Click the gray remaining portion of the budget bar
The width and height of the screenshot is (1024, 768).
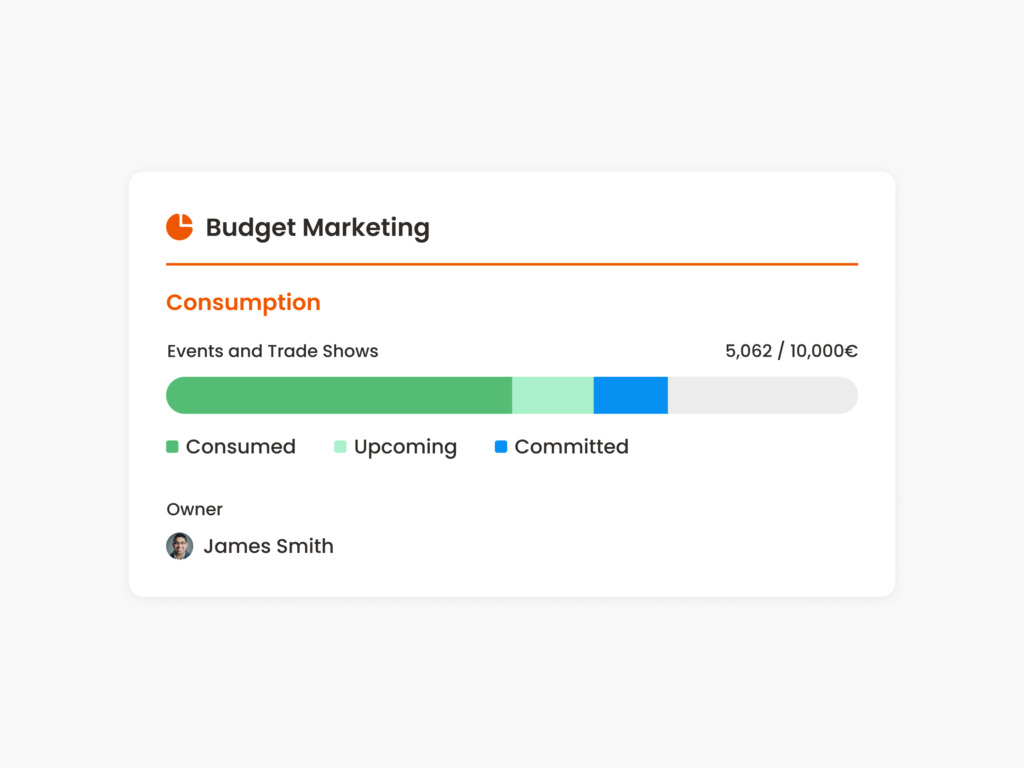click(762, 395)
